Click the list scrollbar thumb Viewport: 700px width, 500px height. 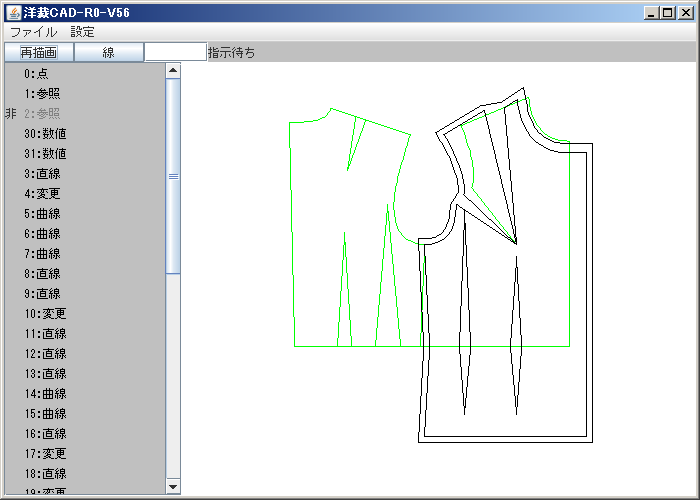coord(173,176)
